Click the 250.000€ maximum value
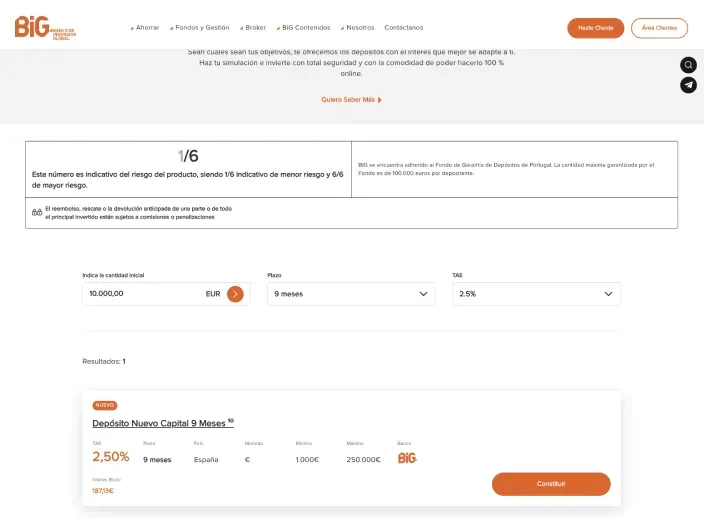Image resolution: width=704 pixels, height=528 pixels. pyautogui.click(x=363, y=460)
